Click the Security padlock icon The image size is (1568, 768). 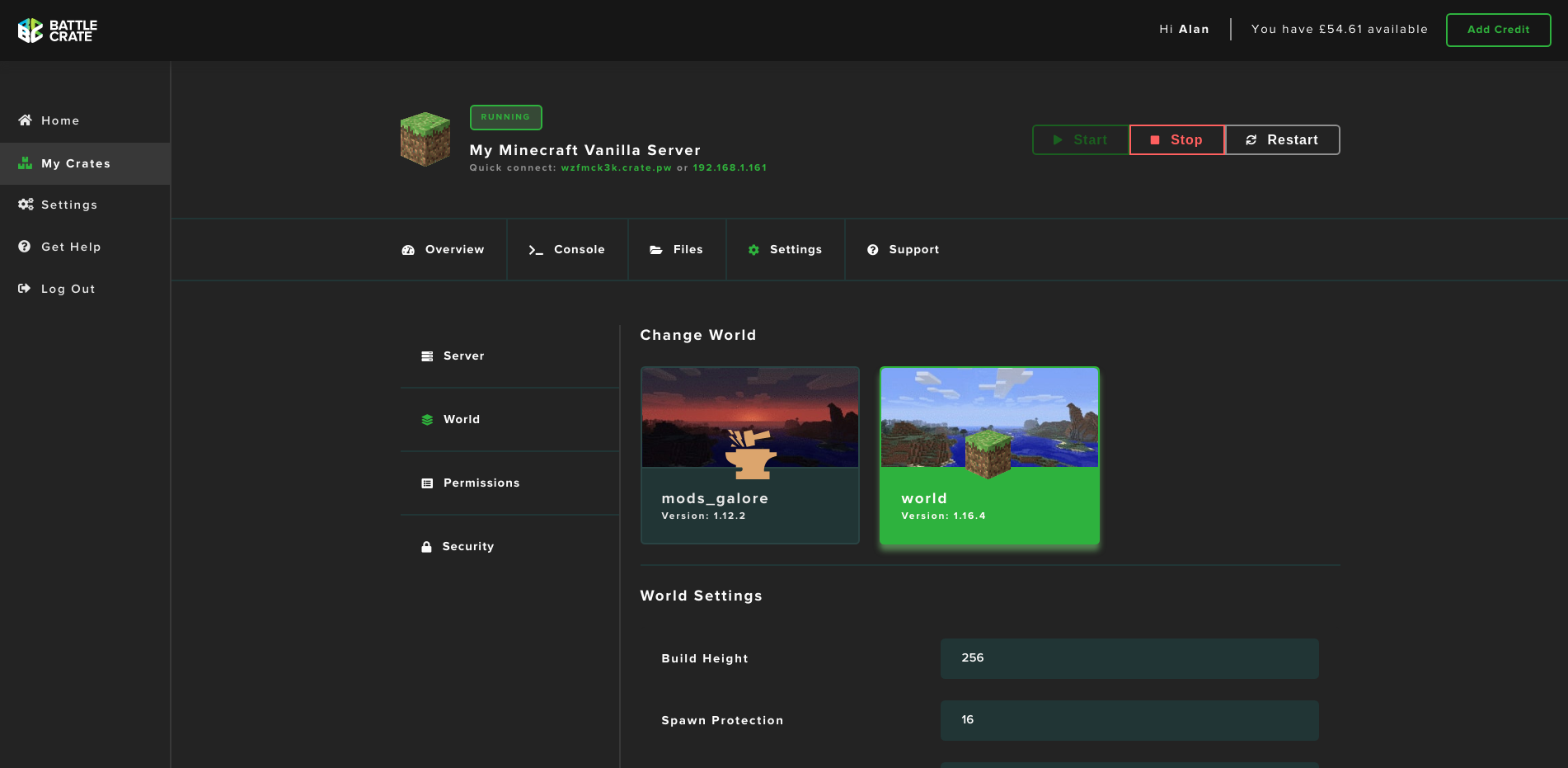(426, 547)
